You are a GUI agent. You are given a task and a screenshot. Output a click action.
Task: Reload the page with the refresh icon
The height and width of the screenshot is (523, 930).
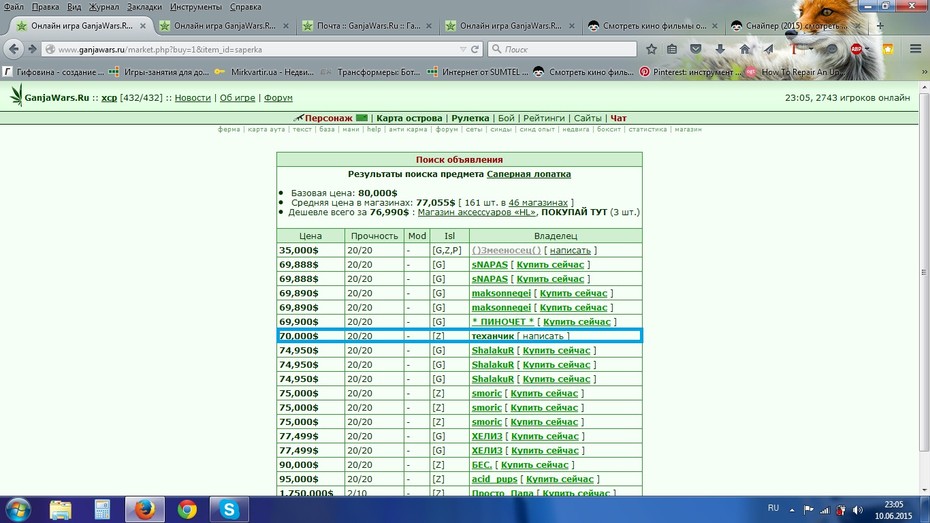pyautogui.click(x=474, y=49)
